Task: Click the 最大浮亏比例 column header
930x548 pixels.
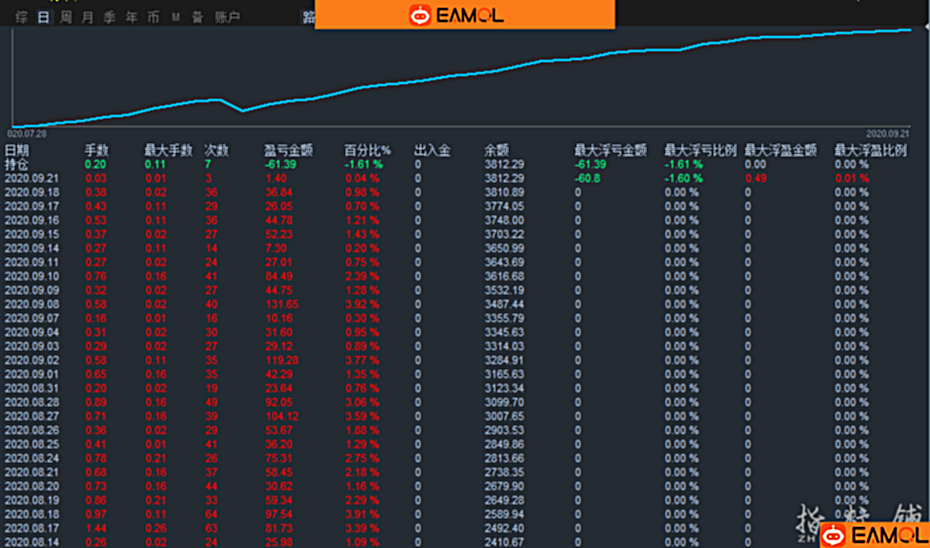Action: pyautogui.click(x=700, y=151)
